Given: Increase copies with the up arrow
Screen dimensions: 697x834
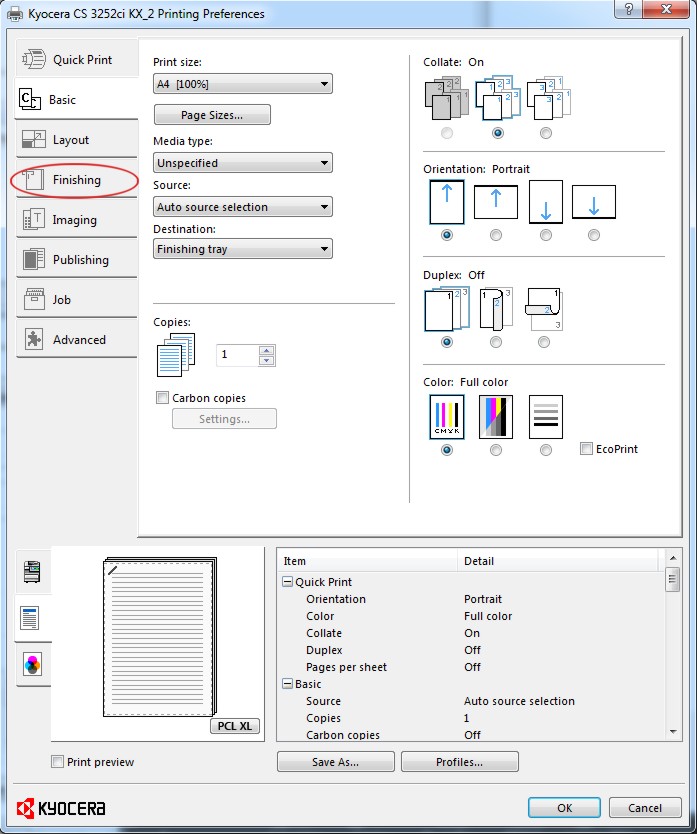Looking at the screenshot, I should pyautogui.click(x=267, y=350).
